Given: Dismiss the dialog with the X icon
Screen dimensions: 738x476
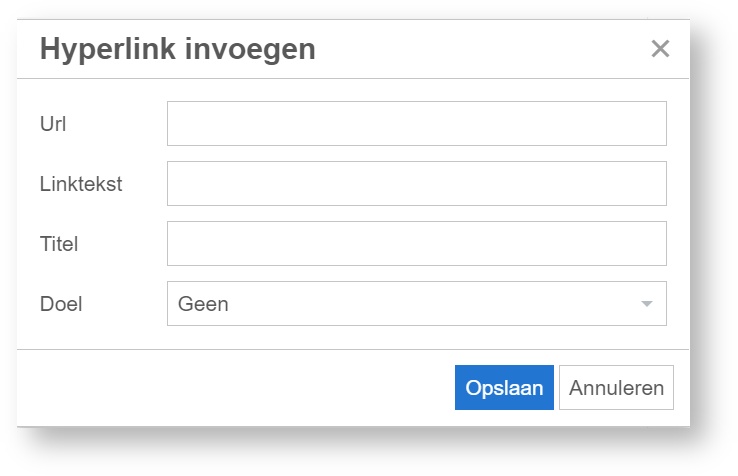Looking at the screenshot, I should (659, 49).
